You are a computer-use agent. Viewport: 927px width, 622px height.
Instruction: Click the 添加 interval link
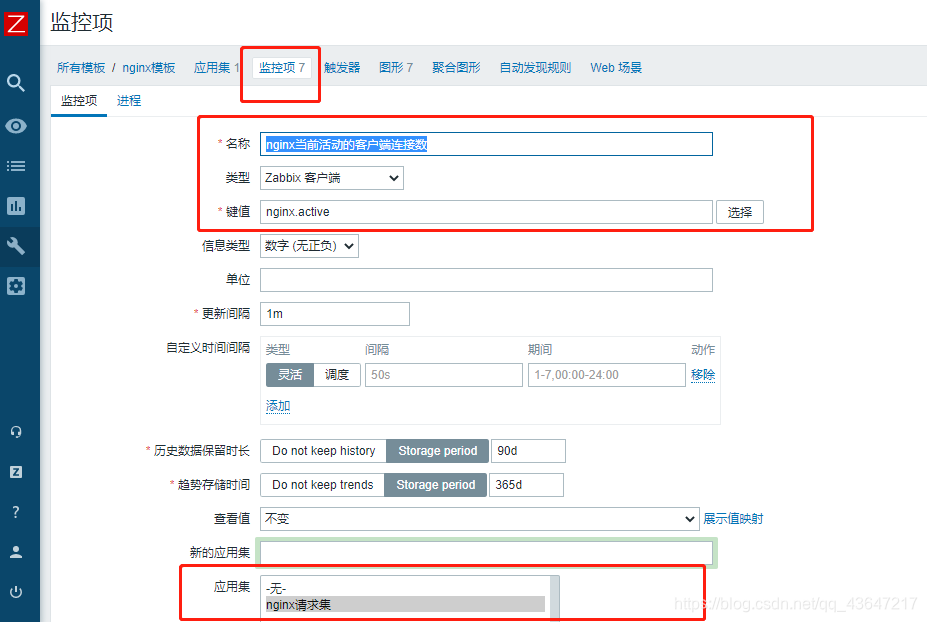click(x=278, y=406)
